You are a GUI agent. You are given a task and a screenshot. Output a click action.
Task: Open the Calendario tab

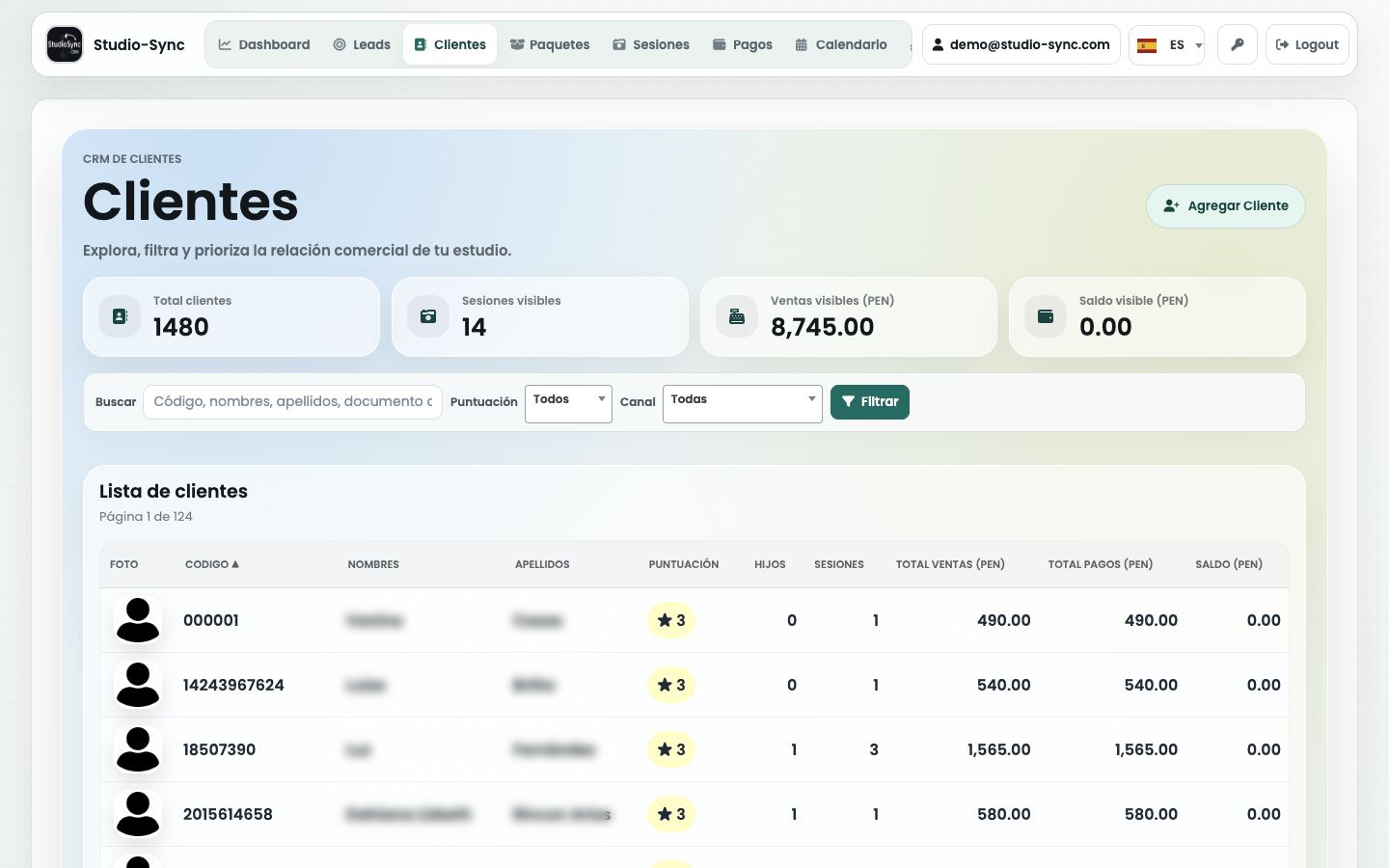[x=841, y=44]
